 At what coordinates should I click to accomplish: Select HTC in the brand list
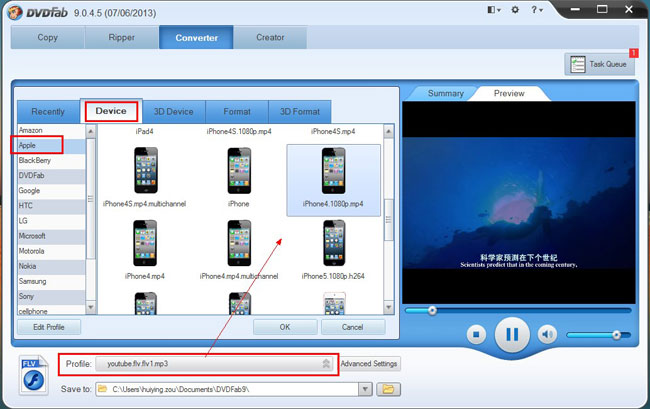51,206
